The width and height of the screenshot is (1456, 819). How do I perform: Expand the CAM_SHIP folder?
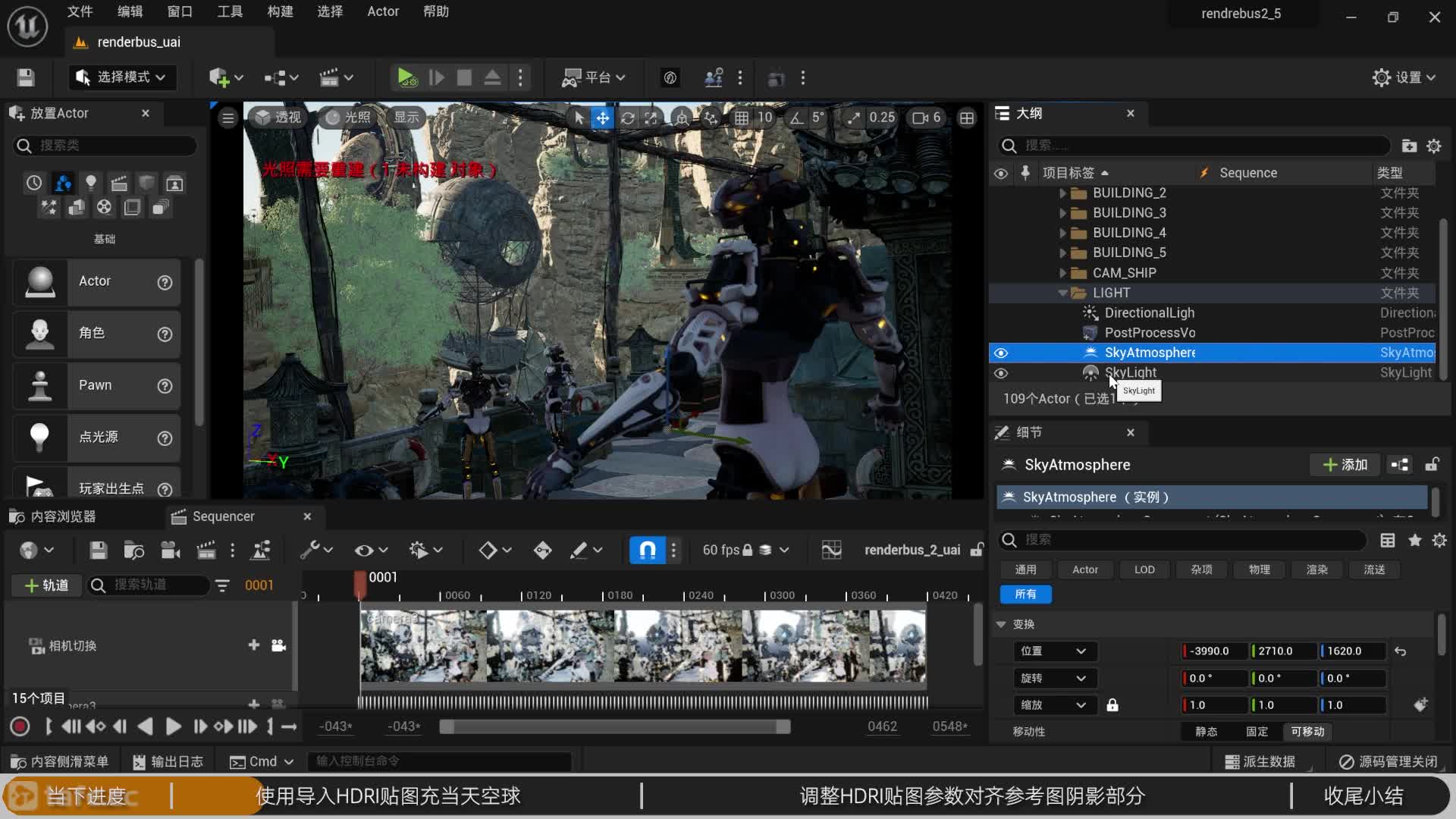coord(1062,273)
